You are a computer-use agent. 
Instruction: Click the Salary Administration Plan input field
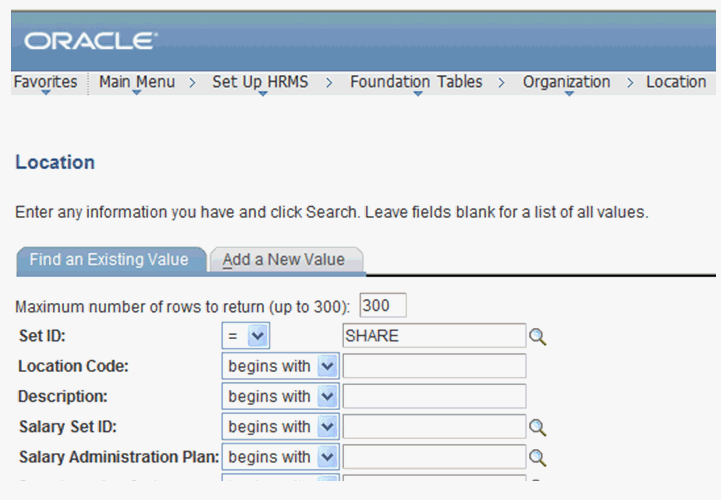pos(434,457)
